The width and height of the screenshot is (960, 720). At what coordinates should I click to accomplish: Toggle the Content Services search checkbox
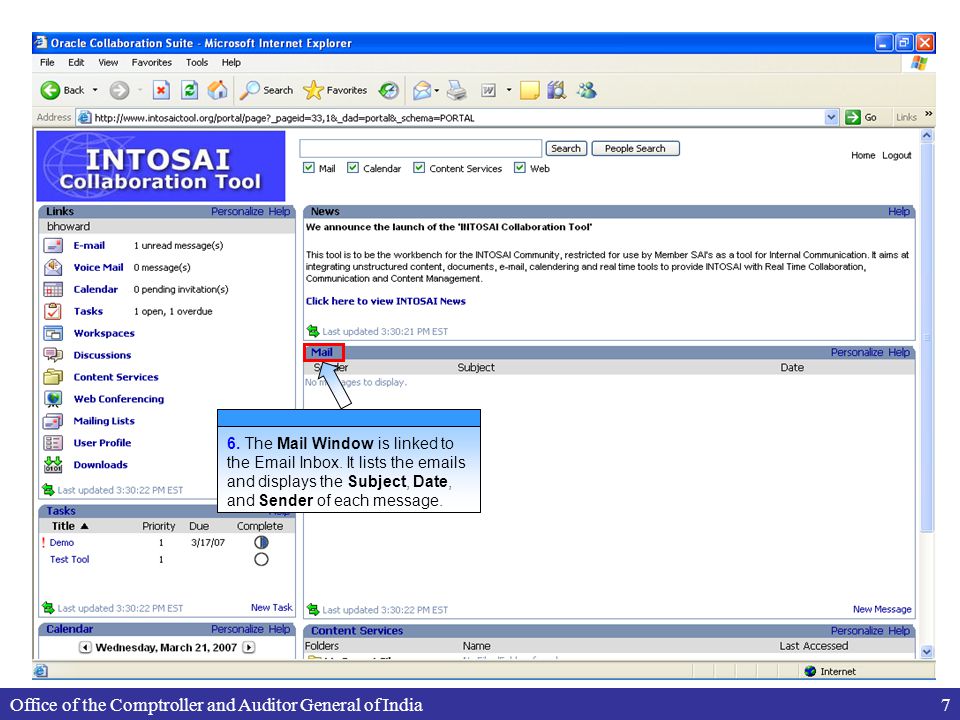(419, 168)
